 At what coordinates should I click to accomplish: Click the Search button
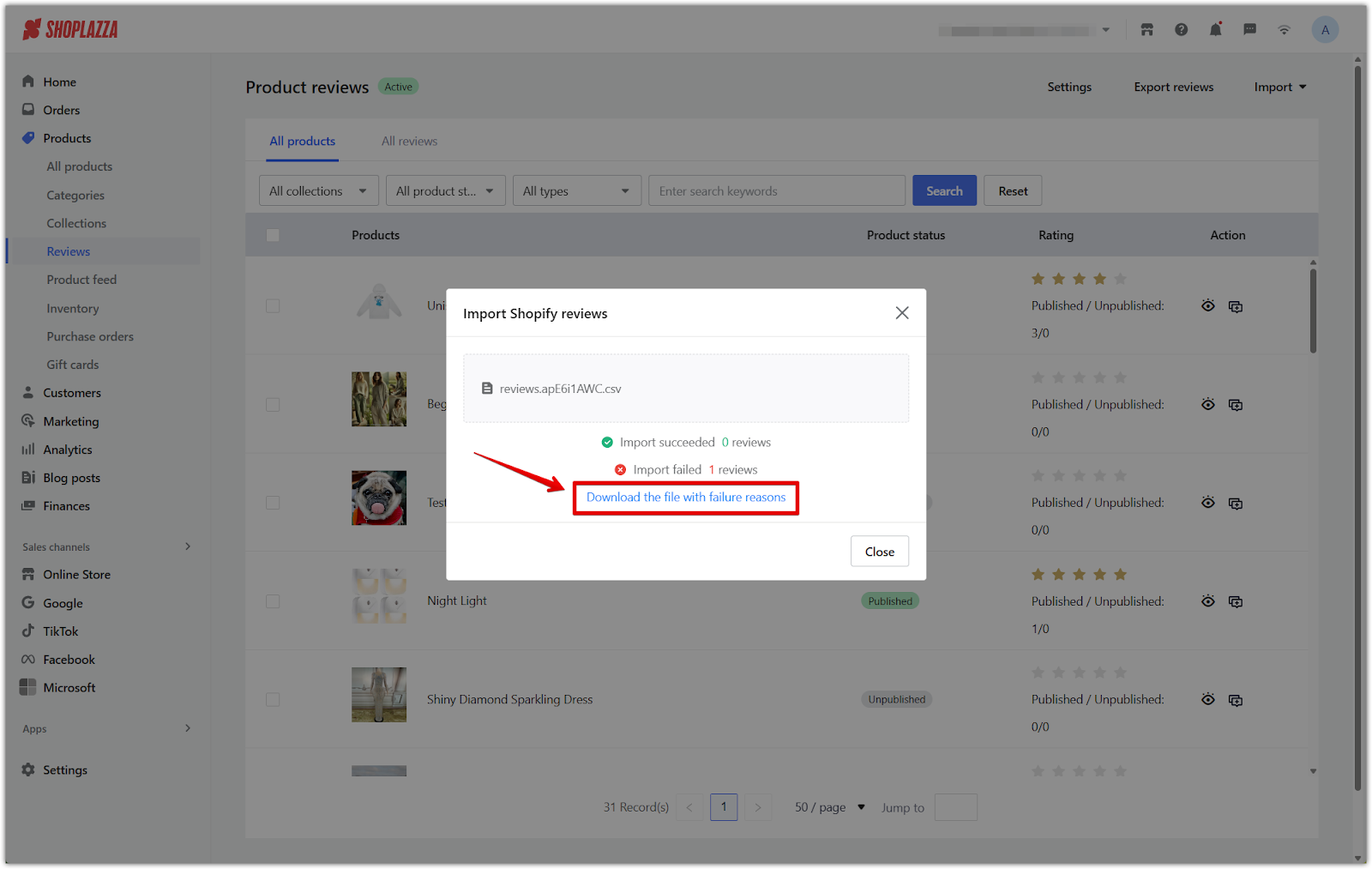coord(944,191)
